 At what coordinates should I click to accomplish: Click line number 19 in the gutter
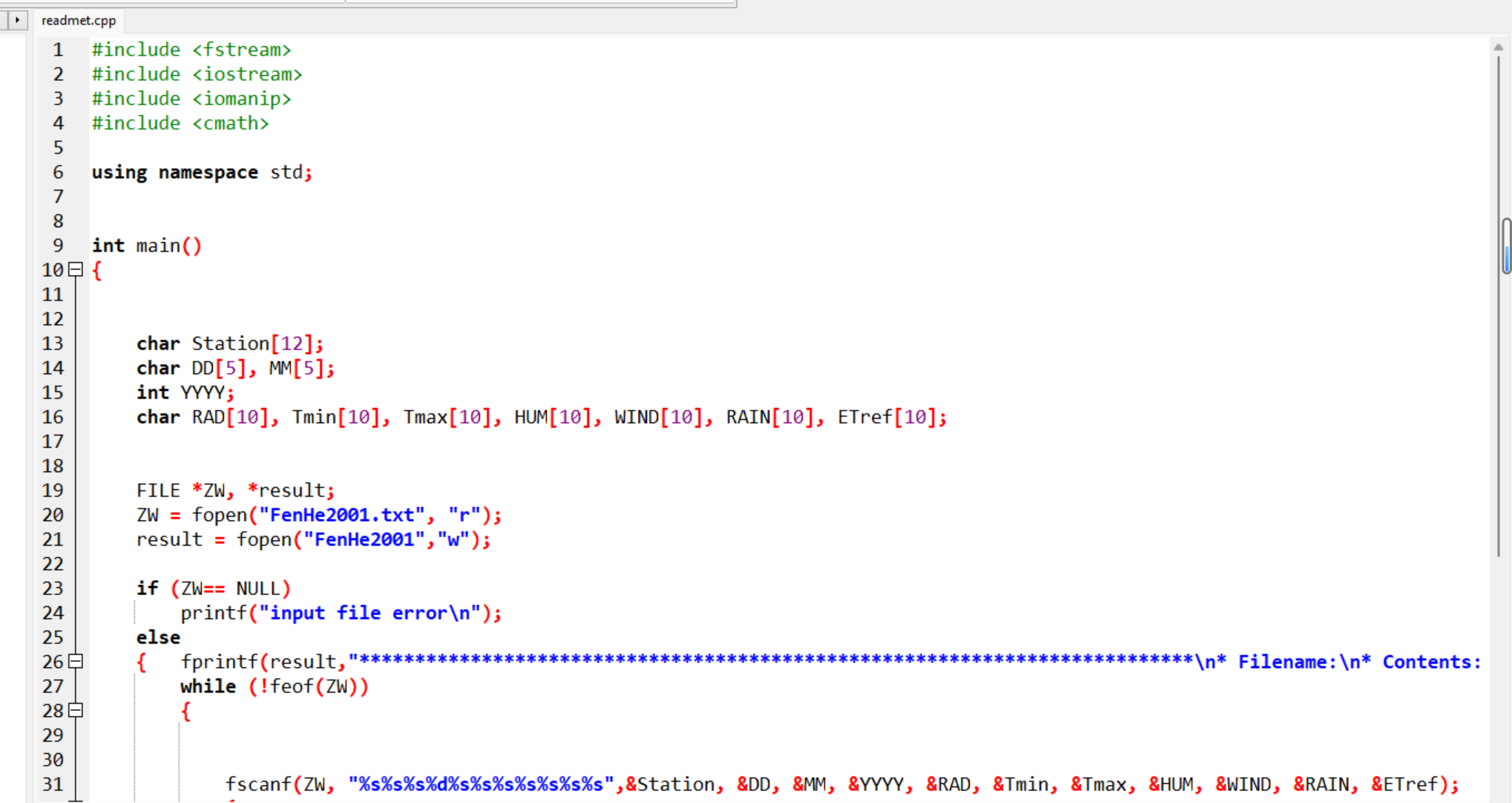[x=53, y=491]
